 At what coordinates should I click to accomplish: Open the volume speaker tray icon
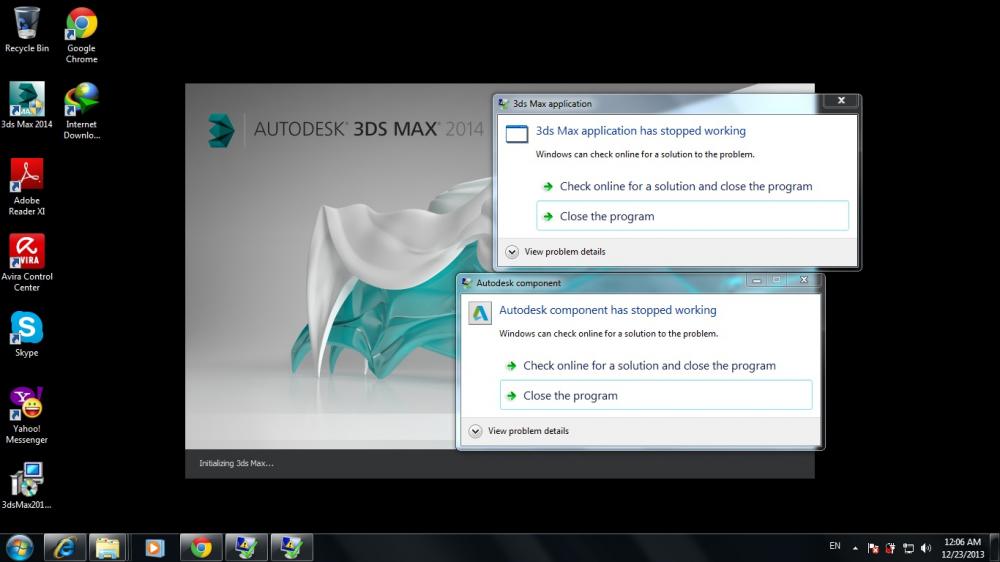[926, 548]
